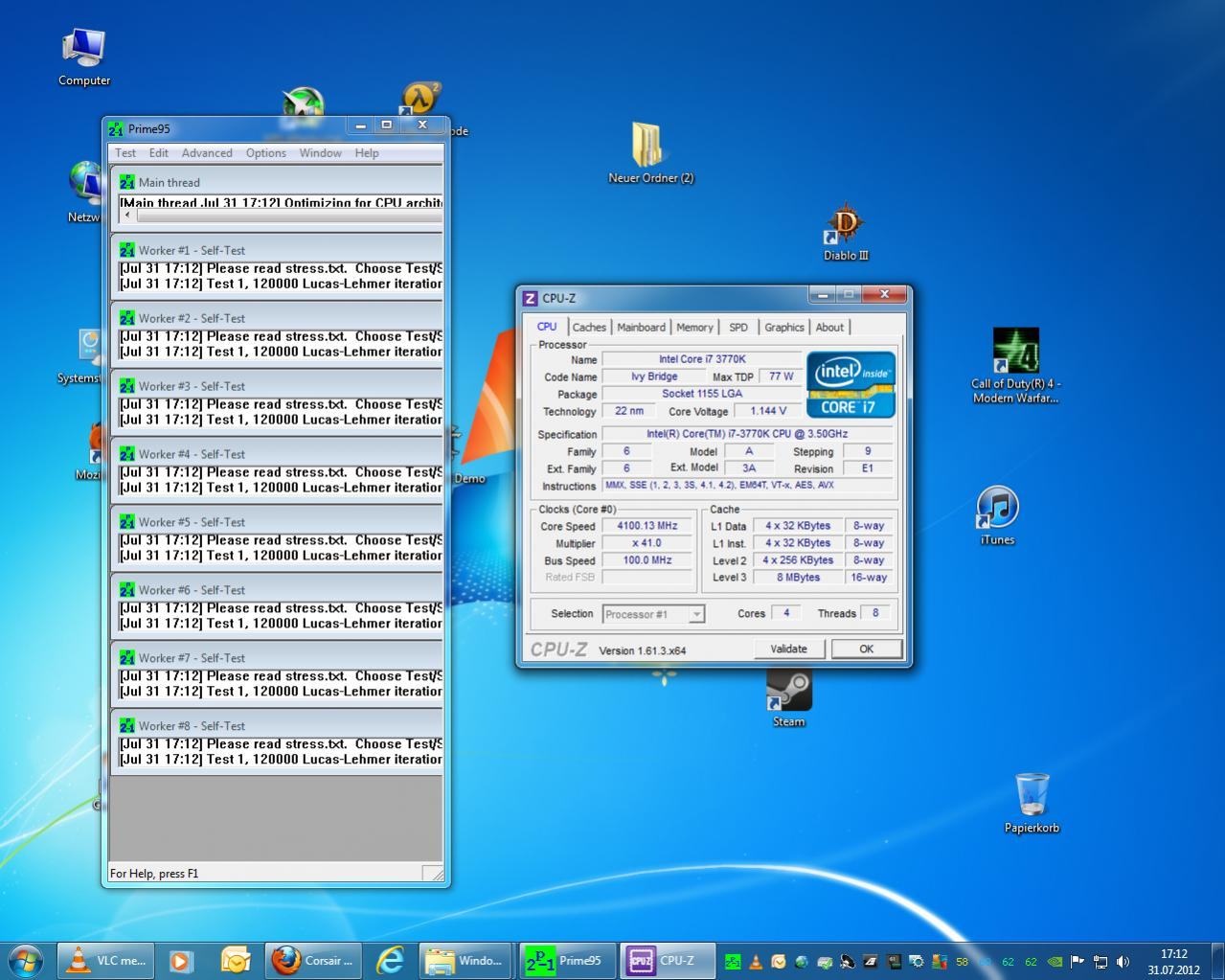This screenshot has height=980, width=1225.
Task: Expand the Processor #1 selection dropdown
Action: pos(696,614)
